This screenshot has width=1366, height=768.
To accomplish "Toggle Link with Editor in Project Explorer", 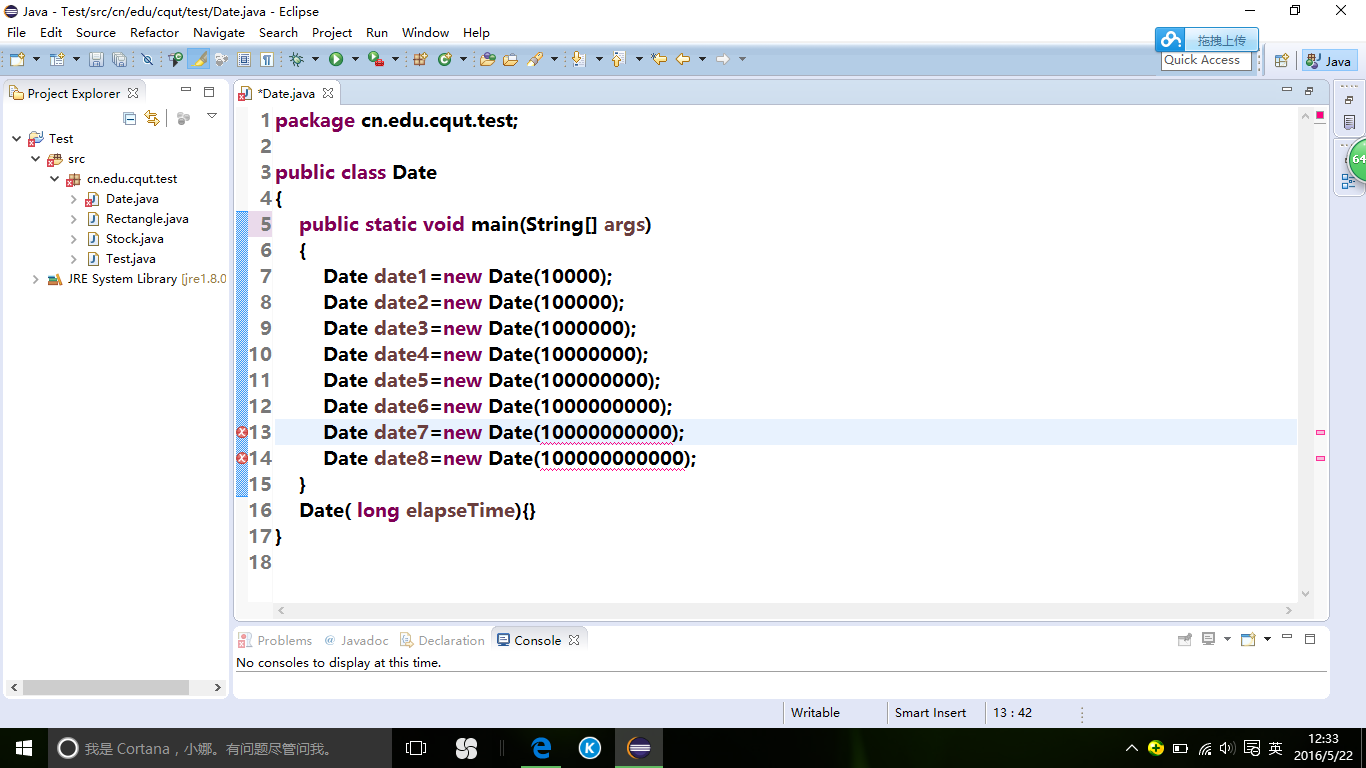I will coord(152,118).
